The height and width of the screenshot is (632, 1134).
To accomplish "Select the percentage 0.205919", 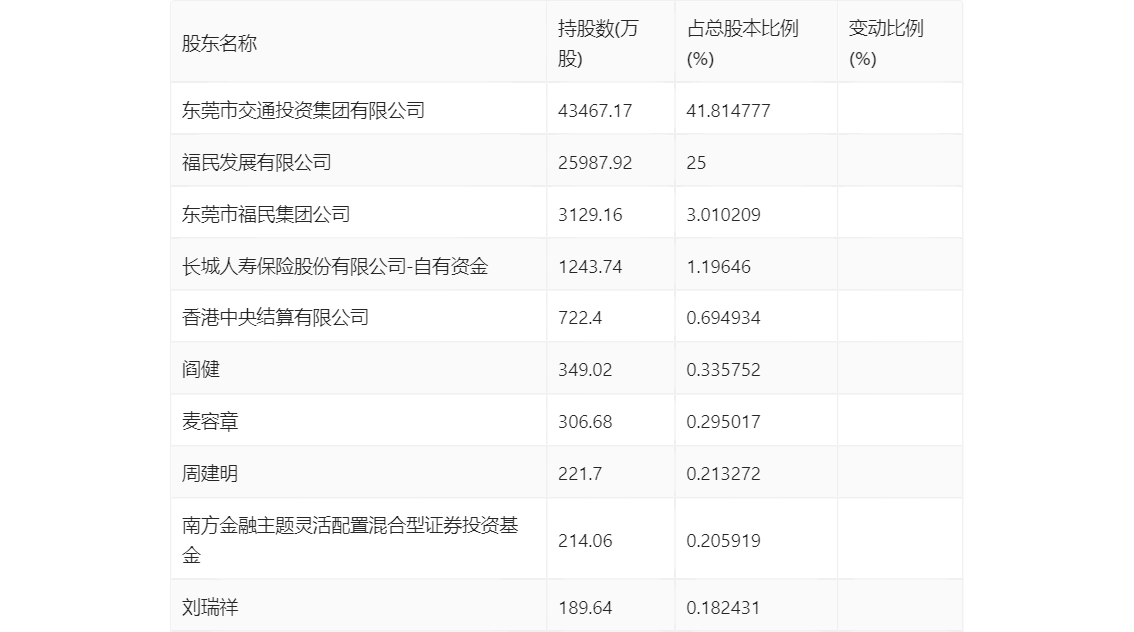I will click(723, 540).
